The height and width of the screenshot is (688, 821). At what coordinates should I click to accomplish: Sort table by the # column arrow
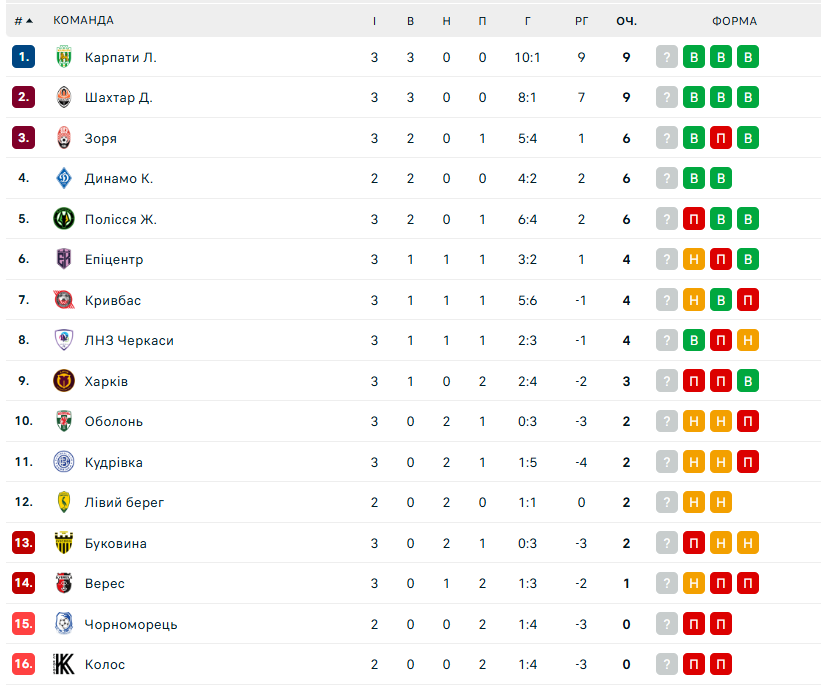29,21
